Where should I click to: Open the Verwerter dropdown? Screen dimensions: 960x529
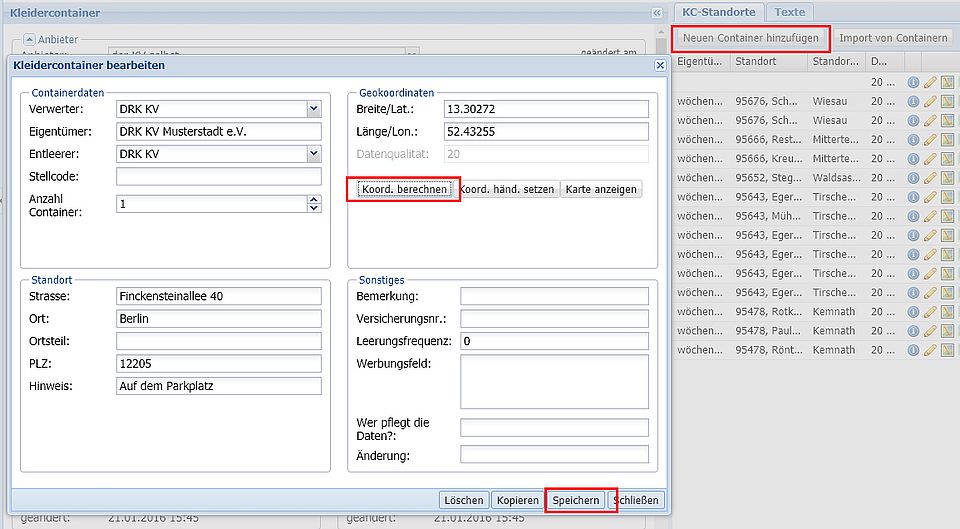pyautogui.click(x=314, y=109)
